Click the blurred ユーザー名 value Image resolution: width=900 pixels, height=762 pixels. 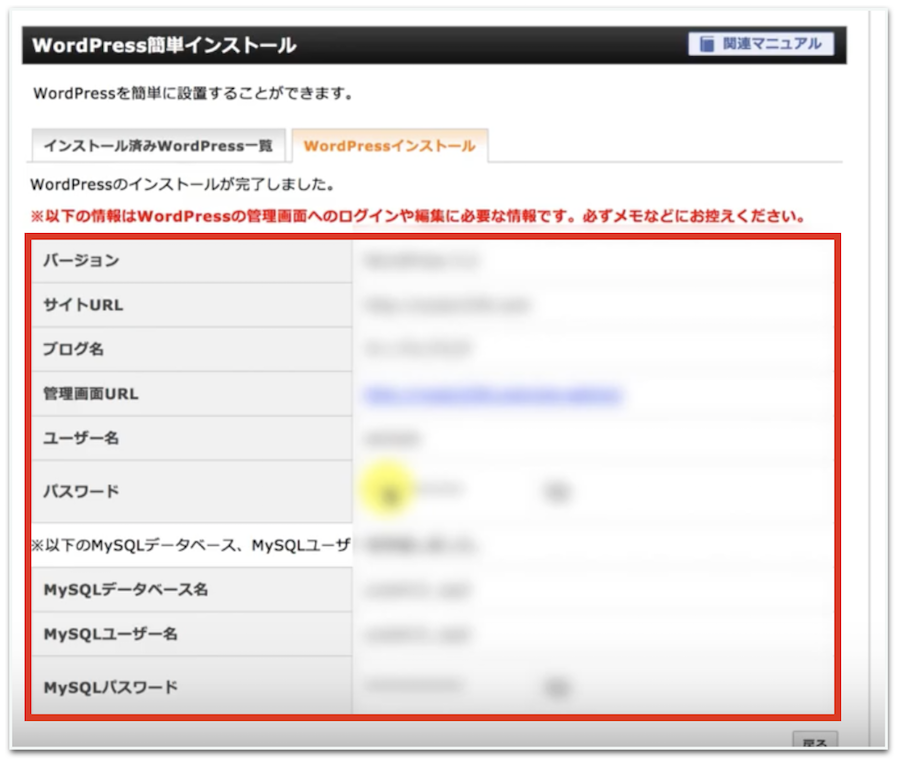click(392, 439)
